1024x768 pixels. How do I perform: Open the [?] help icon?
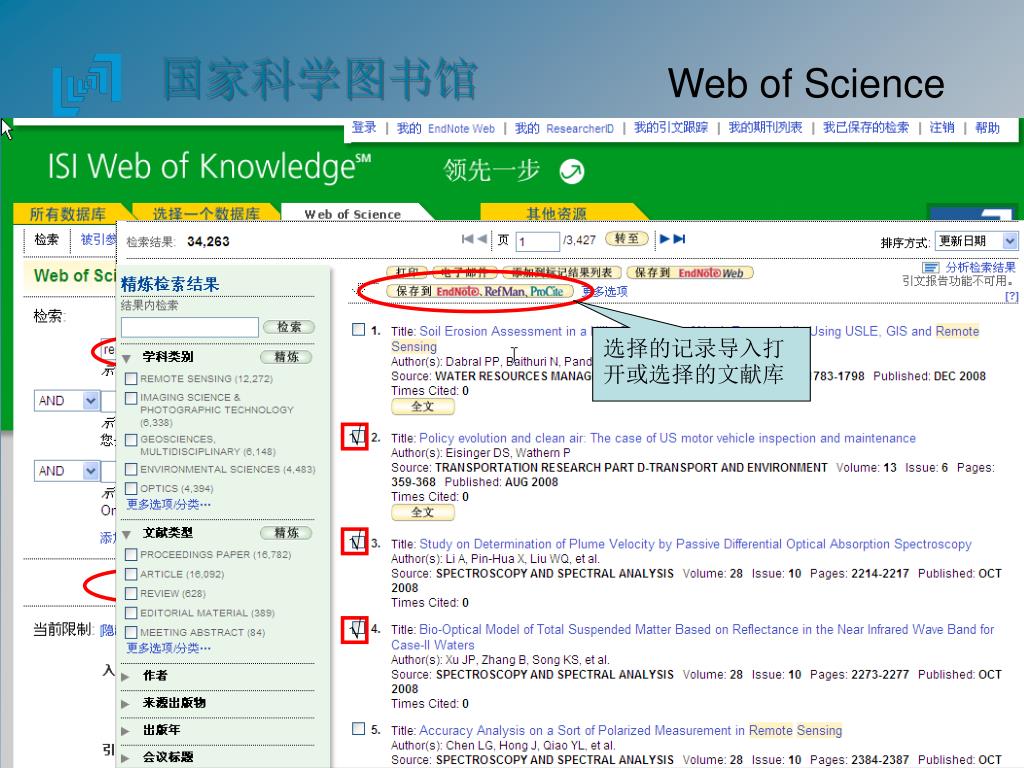[1012, 296]
